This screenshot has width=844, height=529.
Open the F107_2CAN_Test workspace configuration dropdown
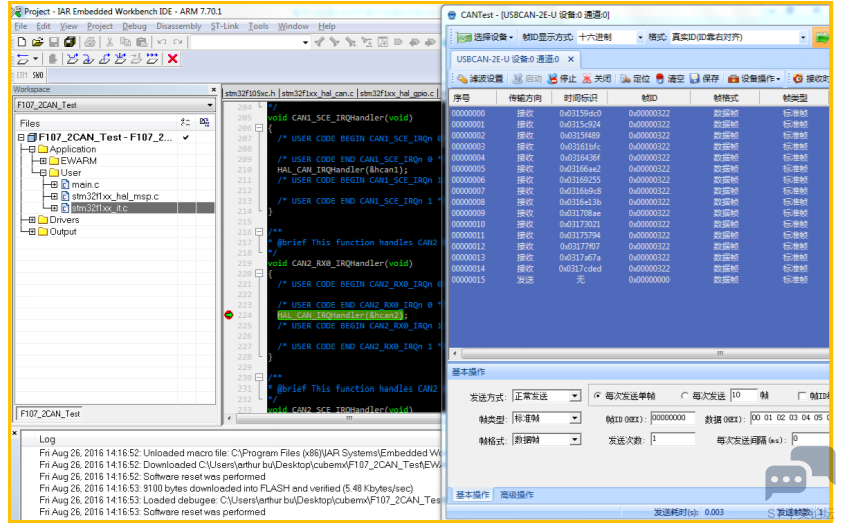click(x=115, y=105)
